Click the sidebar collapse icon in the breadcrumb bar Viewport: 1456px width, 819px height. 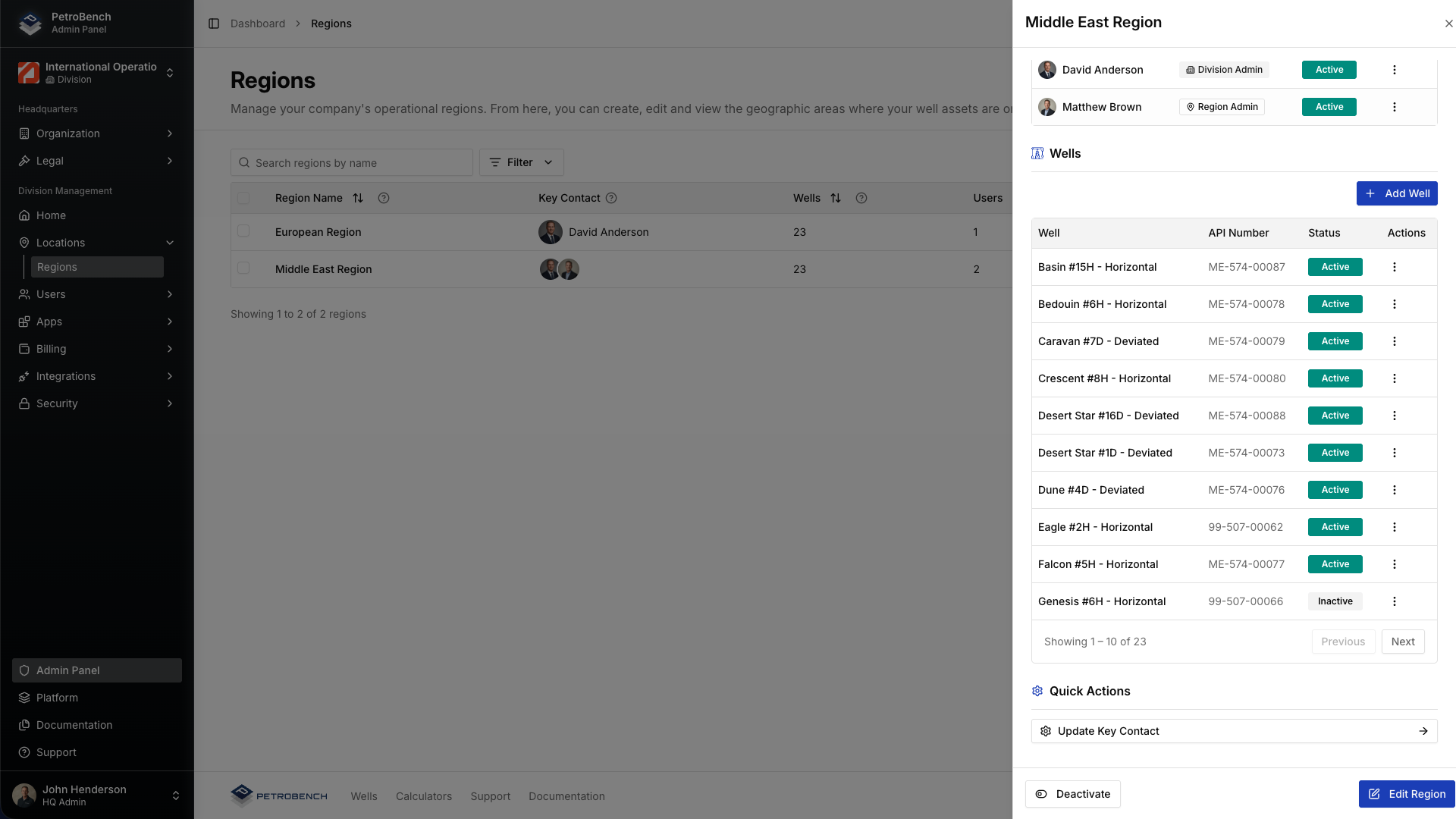pos(212,24)
